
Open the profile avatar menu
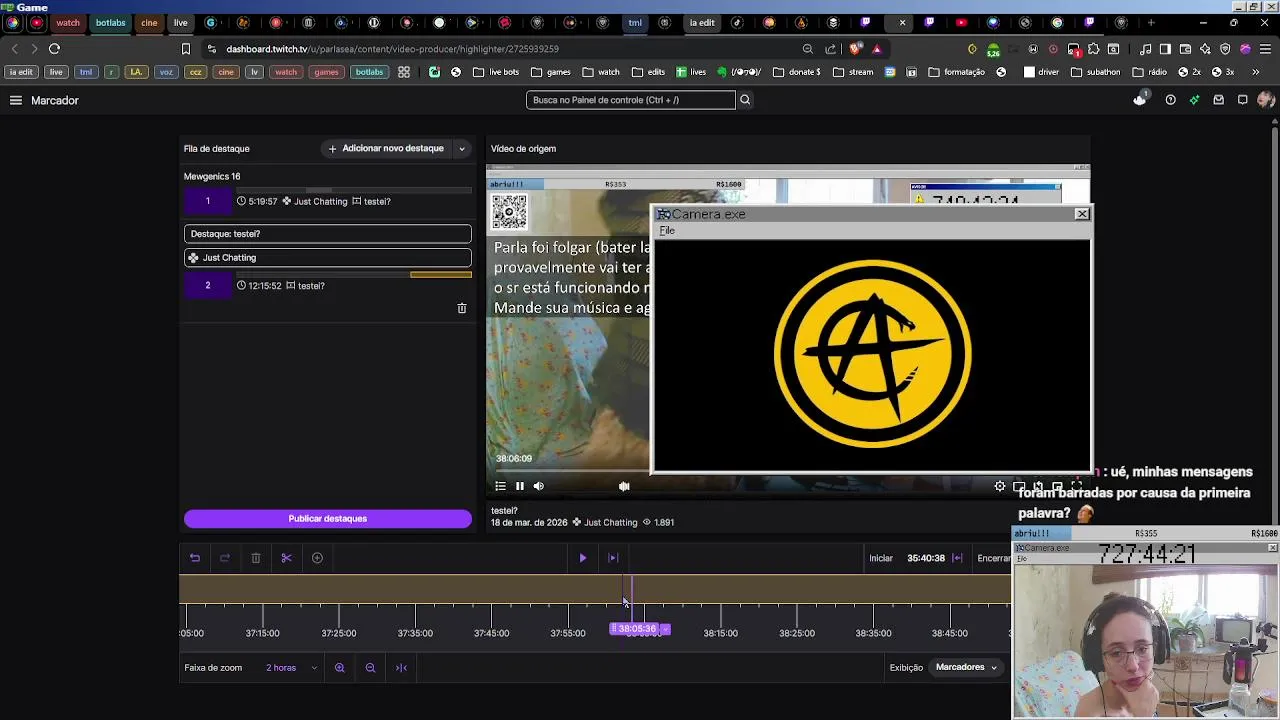pyautogui.click(x=1266, y=100)
